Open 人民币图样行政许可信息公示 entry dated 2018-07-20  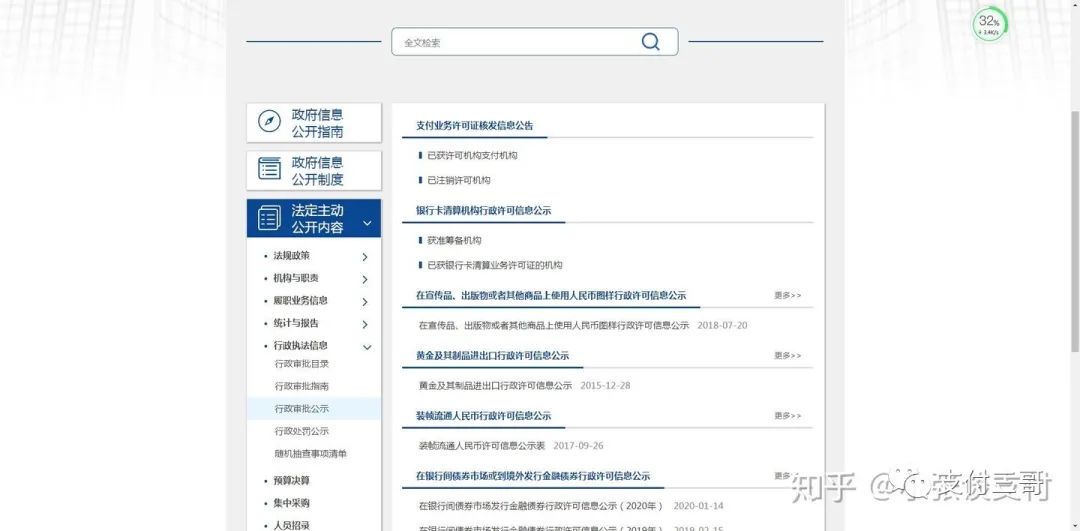coord(554,325)
